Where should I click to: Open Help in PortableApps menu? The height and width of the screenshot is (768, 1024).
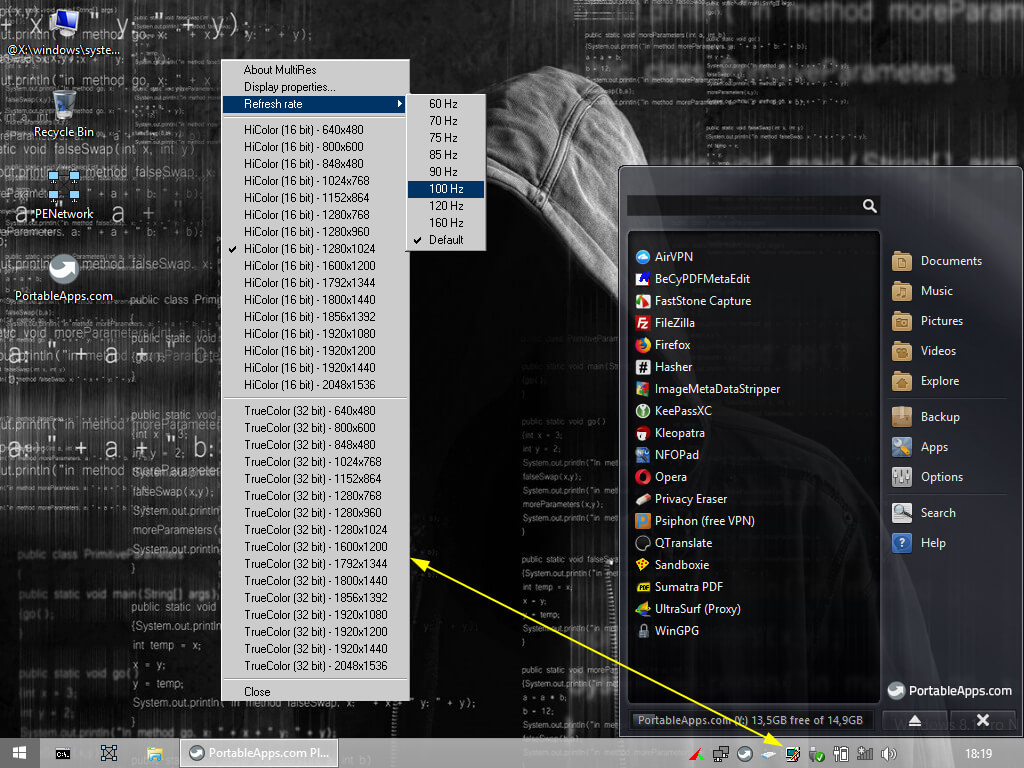click(919, 543)
